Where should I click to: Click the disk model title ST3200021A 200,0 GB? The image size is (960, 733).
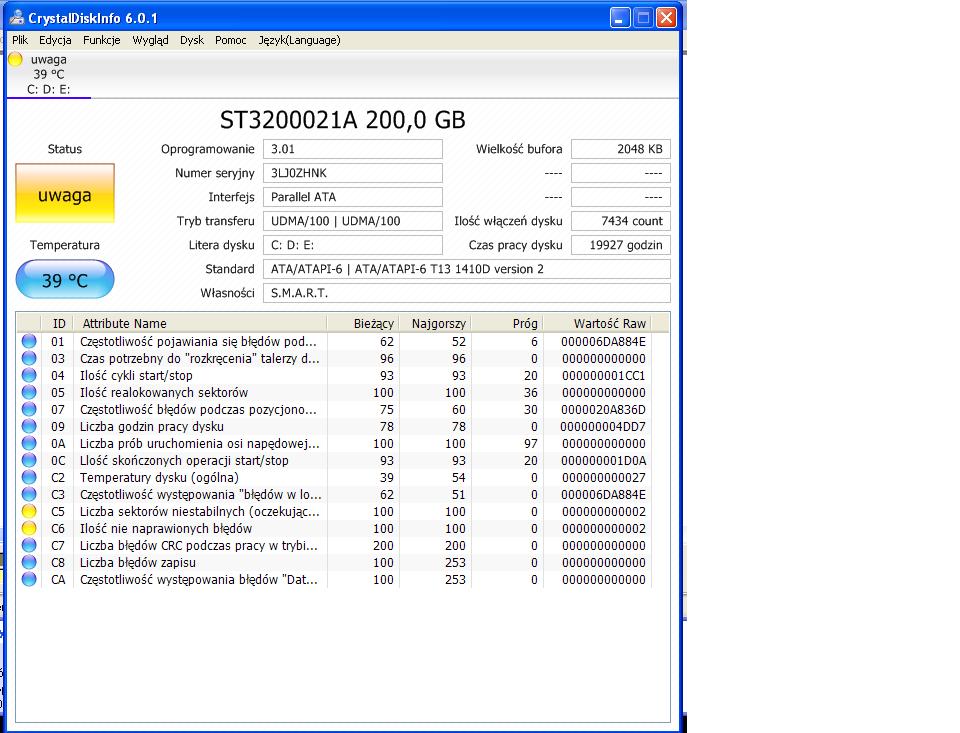pyautogui.click(x=343, y=119)
